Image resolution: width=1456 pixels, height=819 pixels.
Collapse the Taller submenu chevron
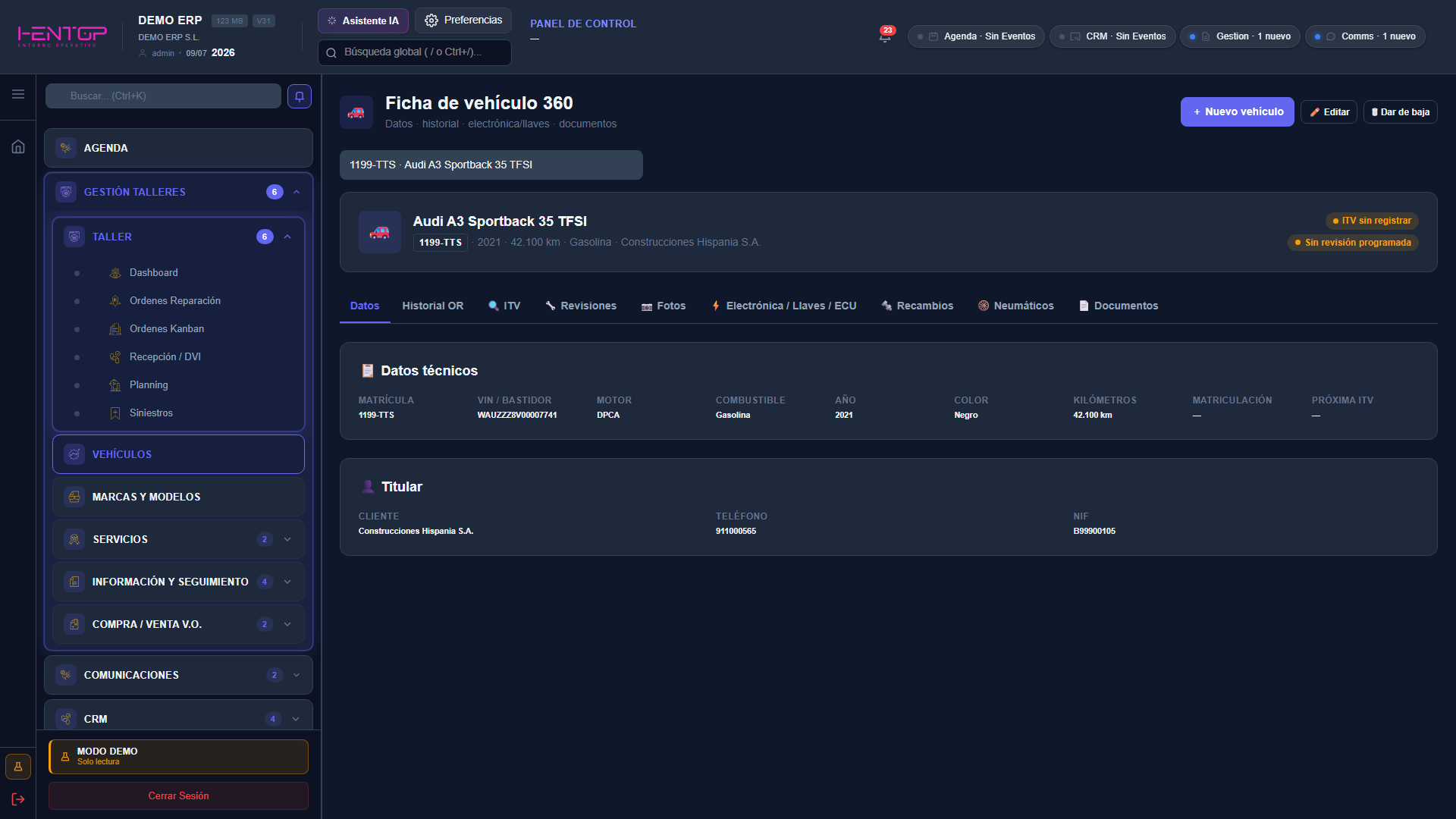287,237
